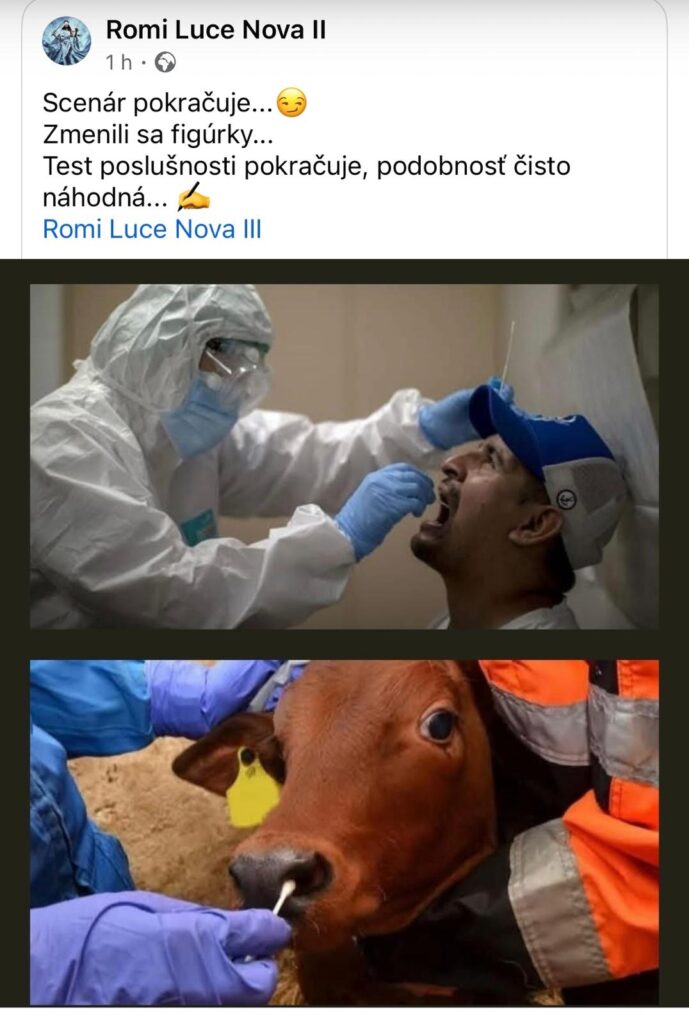The width and height of the screenshot is (689, 1024).
Task: Follow the Romi Luce Nova III link
Action: tap(152, 229)
